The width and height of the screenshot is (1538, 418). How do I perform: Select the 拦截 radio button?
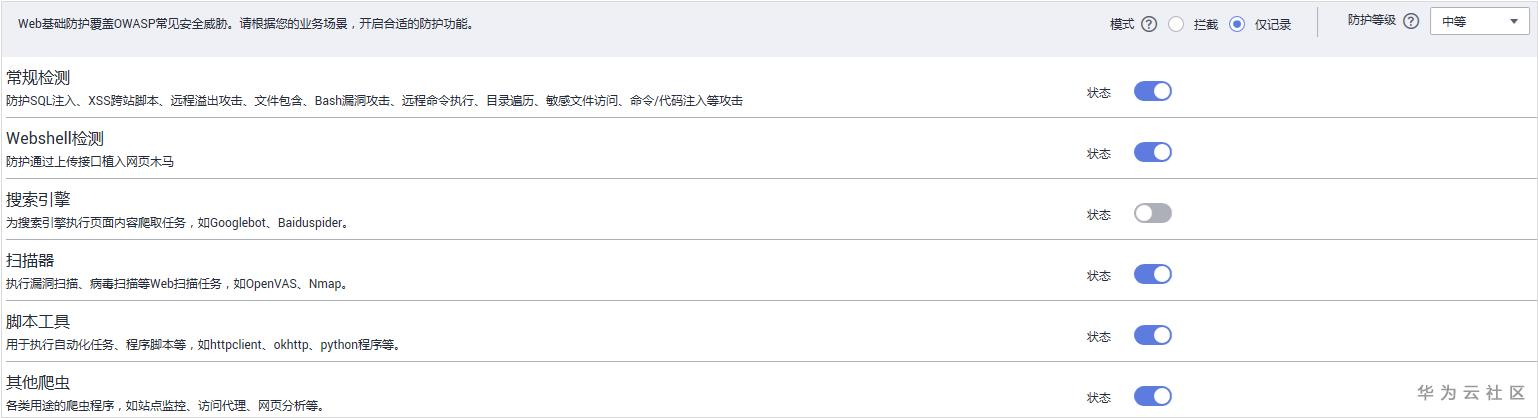(x=1176, y=24)
